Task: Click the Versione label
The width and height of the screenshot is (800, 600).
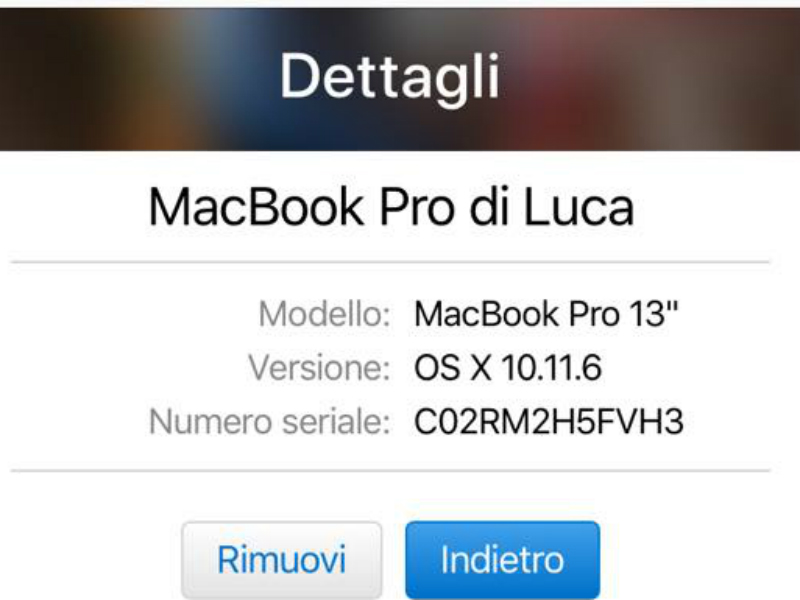Action: [x=319, y=367]
